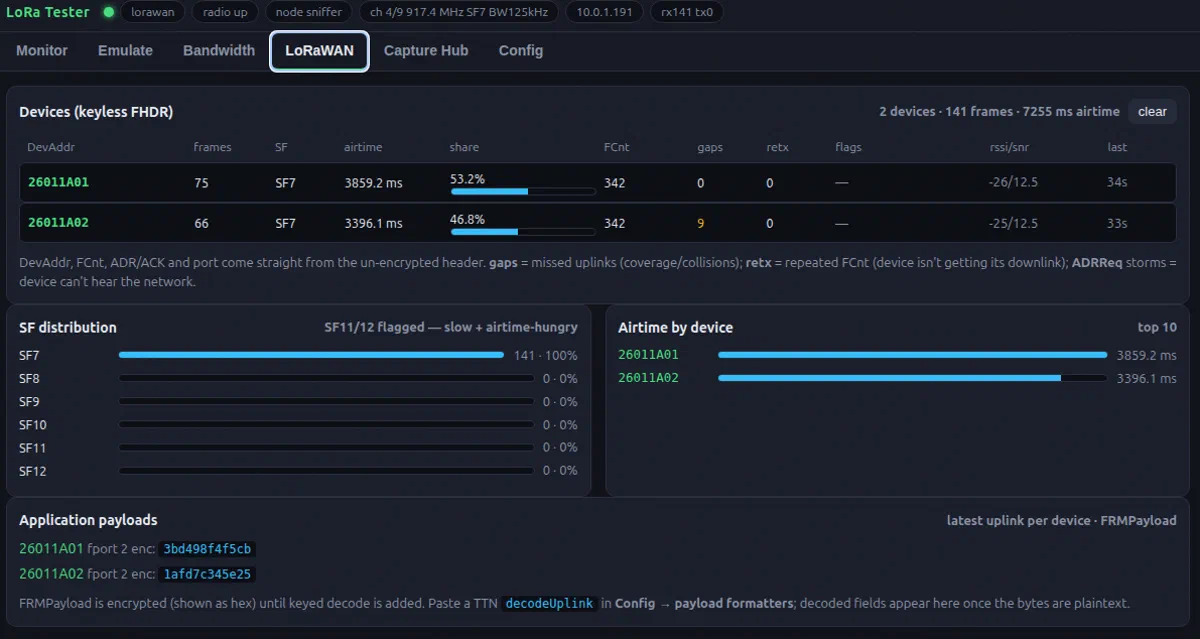Click the DevAddr column header

pos(51,147)
